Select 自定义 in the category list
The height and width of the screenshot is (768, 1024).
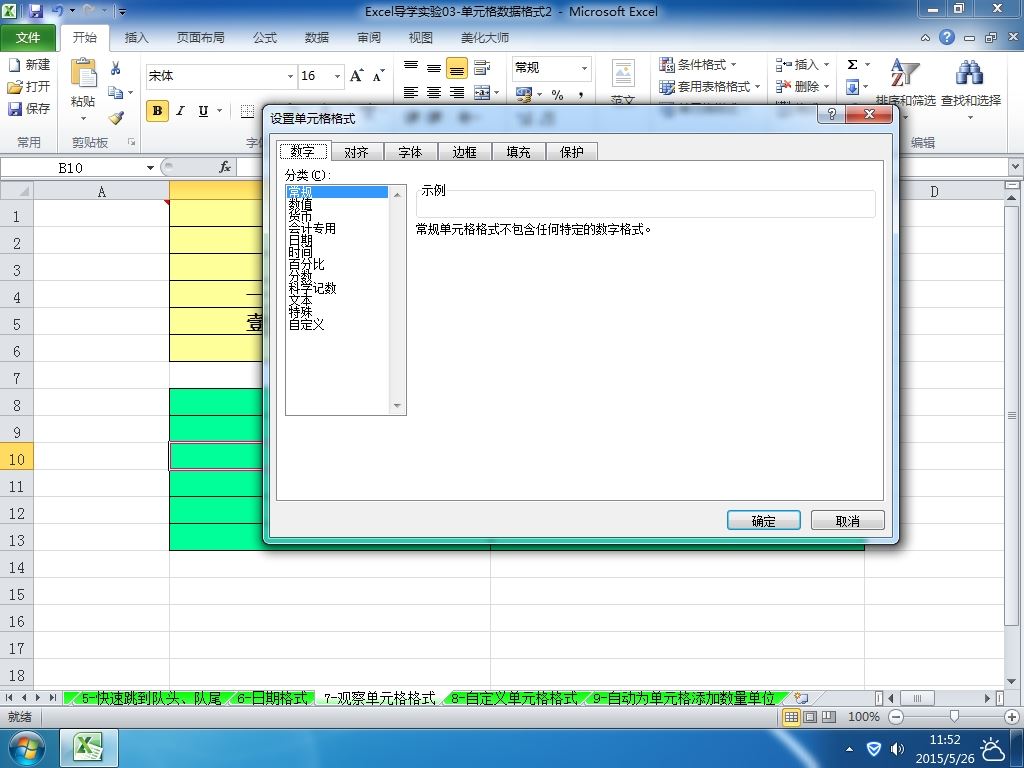(306, 324)
